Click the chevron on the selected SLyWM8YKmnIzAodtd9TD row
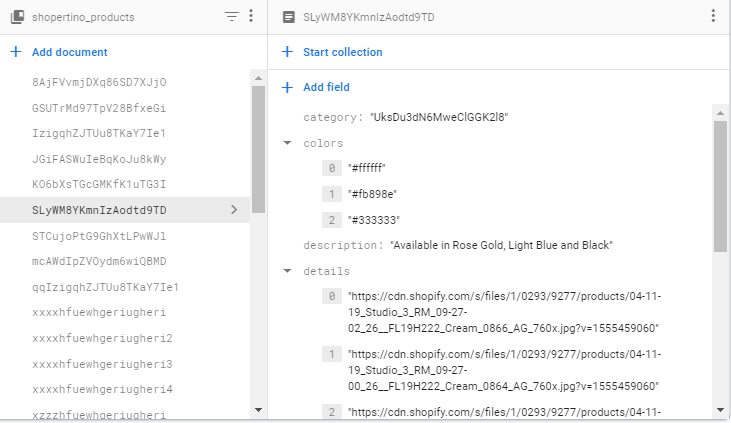This screenshot has width=731, height=423. tap(234, 210)
